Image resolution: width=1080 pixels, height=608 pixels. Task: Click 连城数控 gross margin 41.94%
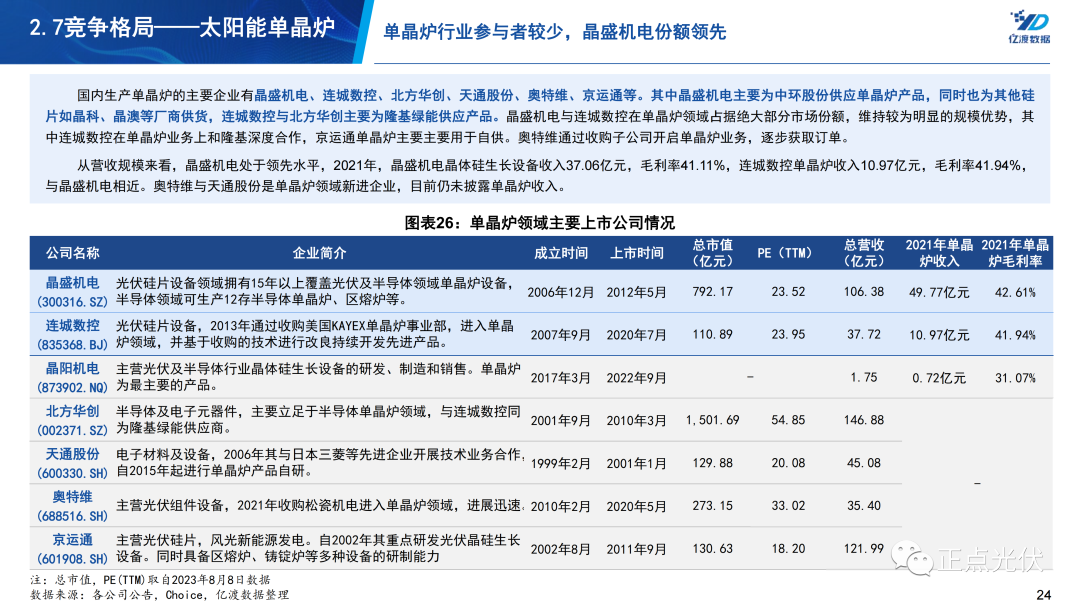click(1015, 335)
